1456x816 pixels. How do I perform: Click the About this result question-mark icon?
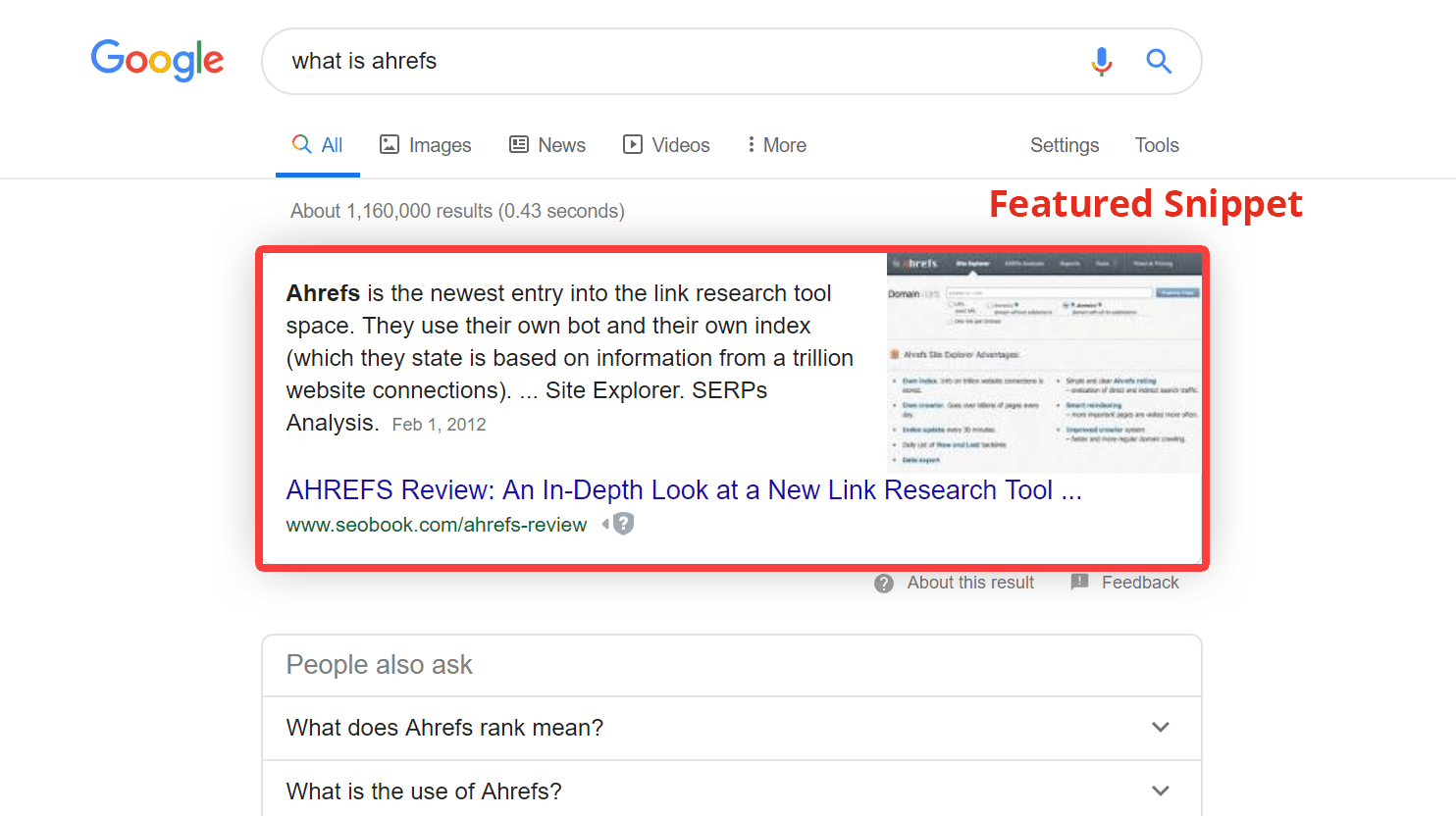click(884, 584)
